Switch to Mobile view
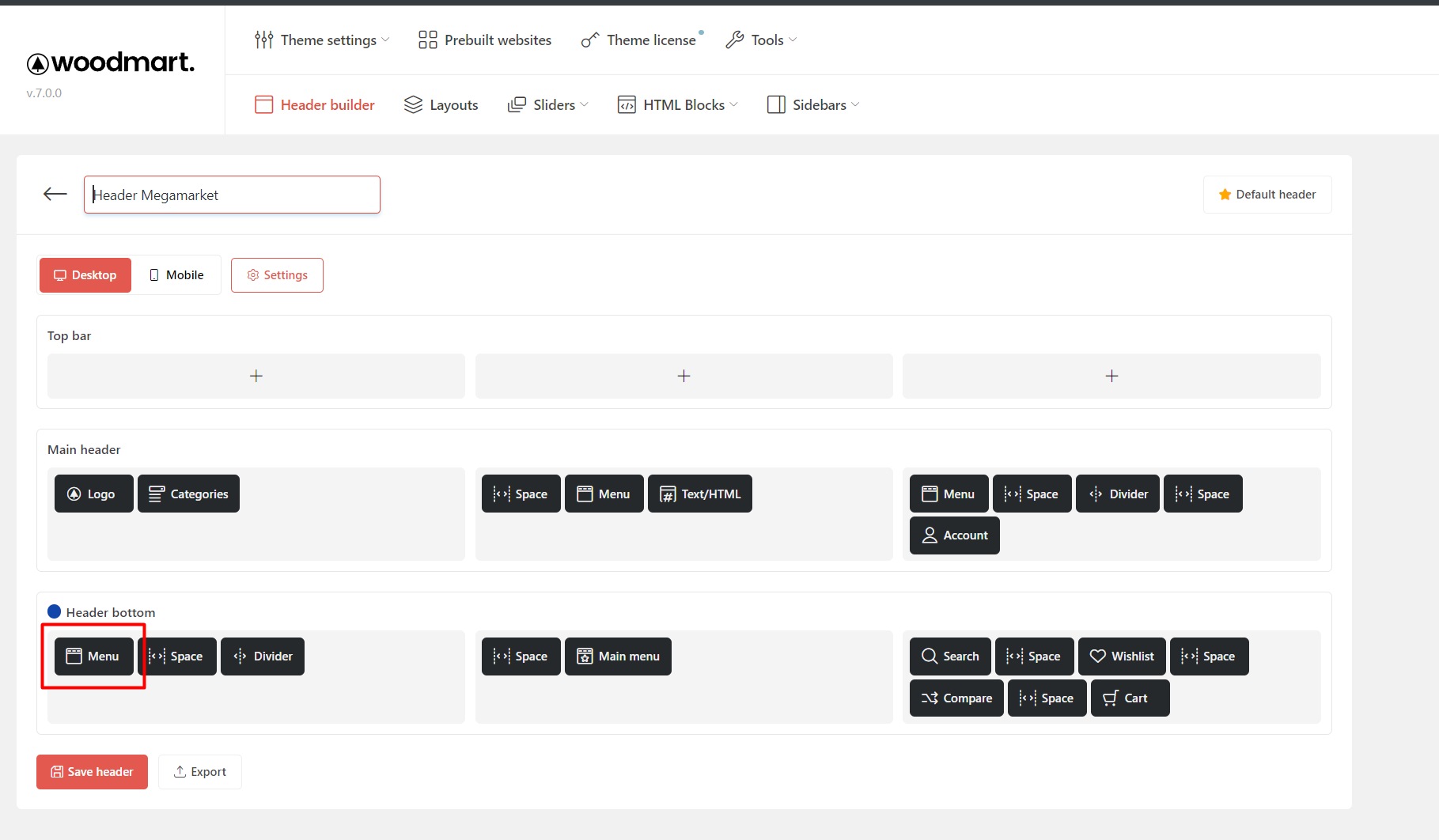This screenshot has width=1439, height=840. [176, 275]
